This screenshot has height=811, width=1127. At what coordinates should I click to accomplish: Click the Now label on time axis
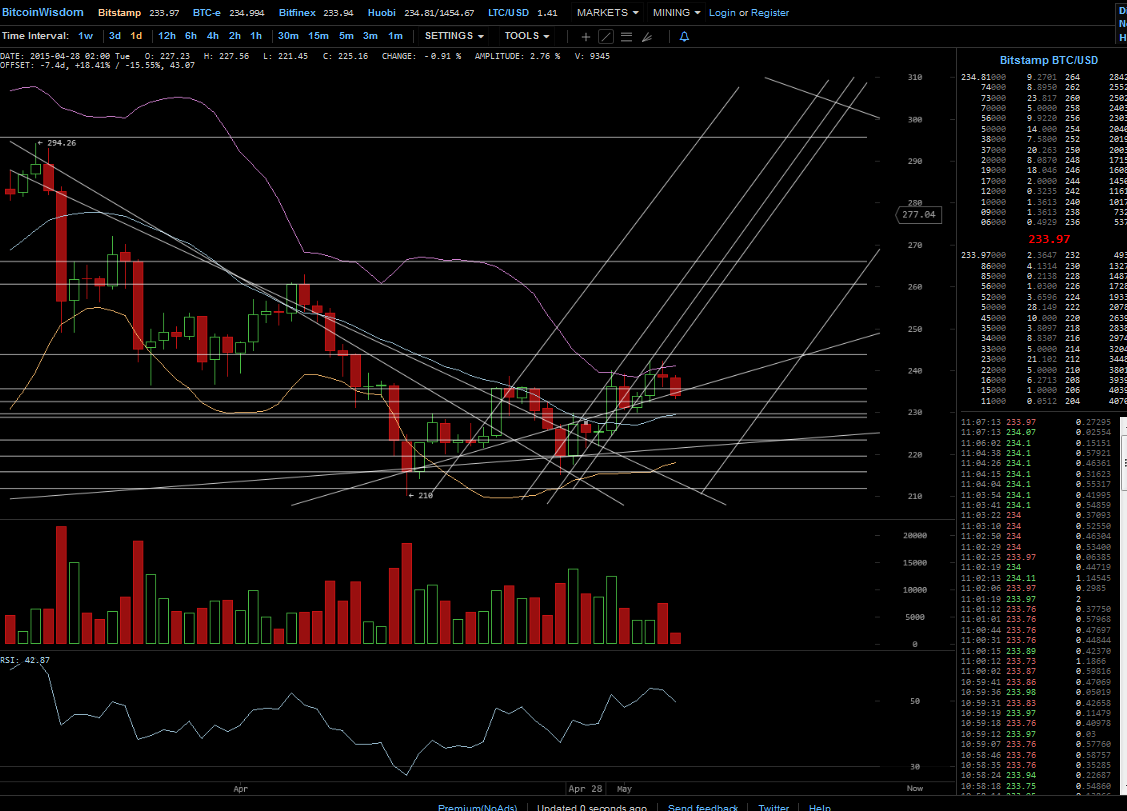pyautogui.click(x=914, y=789)
